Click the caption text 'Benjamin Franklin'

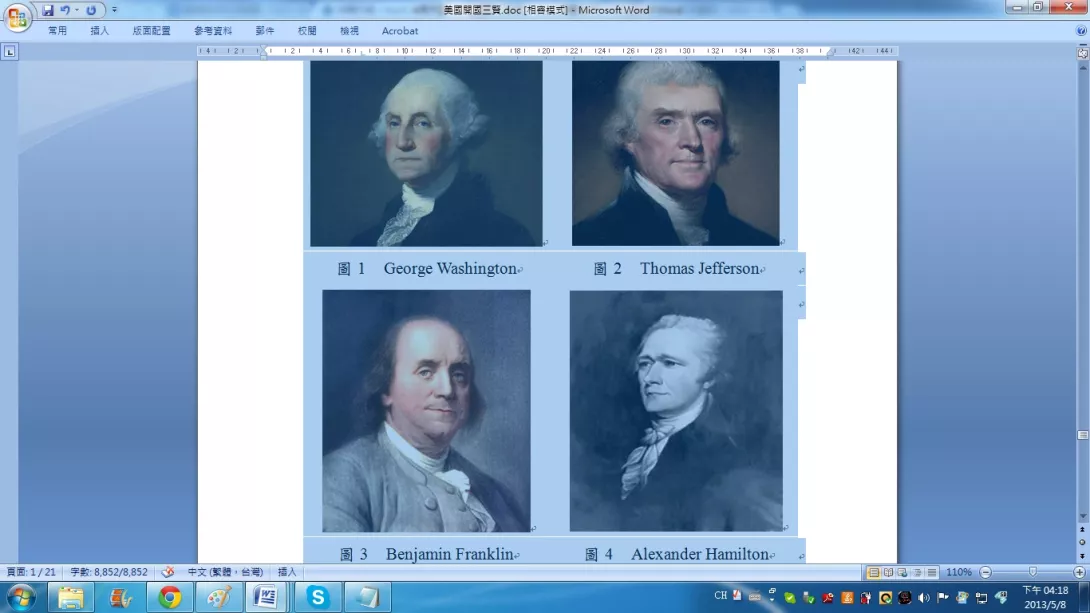[450, 554]
